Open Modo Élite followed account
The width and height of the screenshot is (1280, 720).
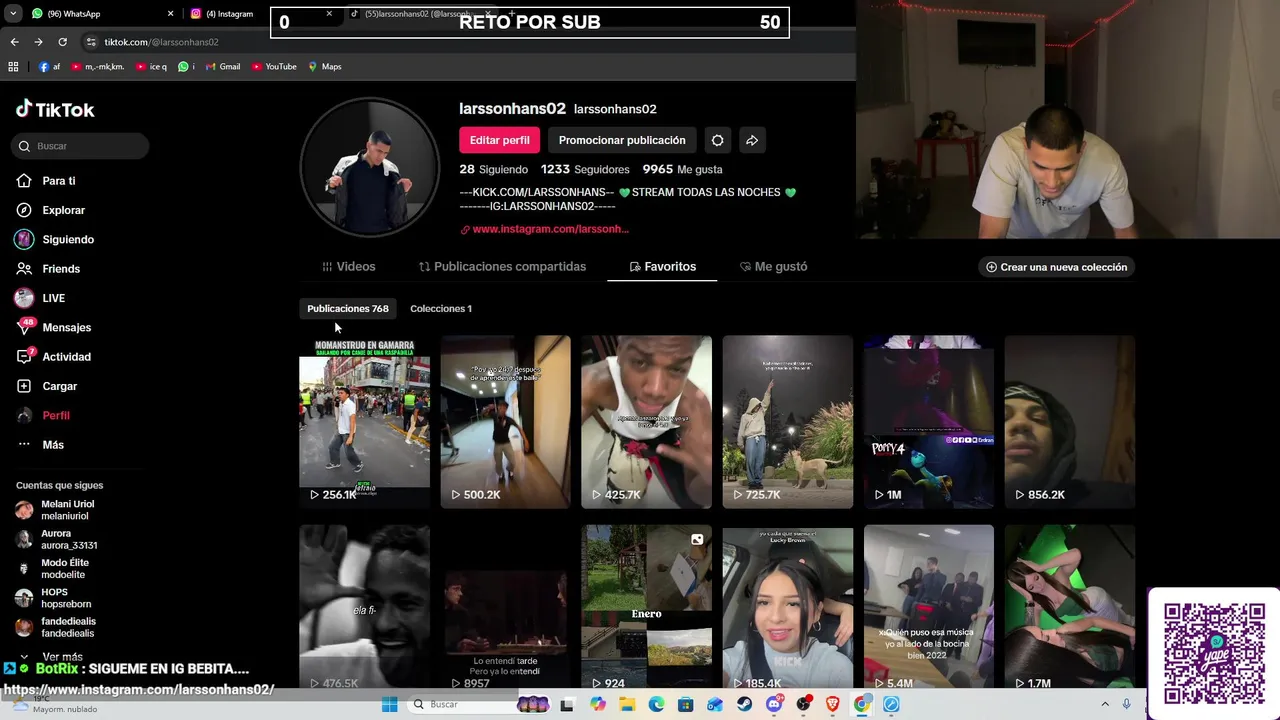tap(51, 569)
